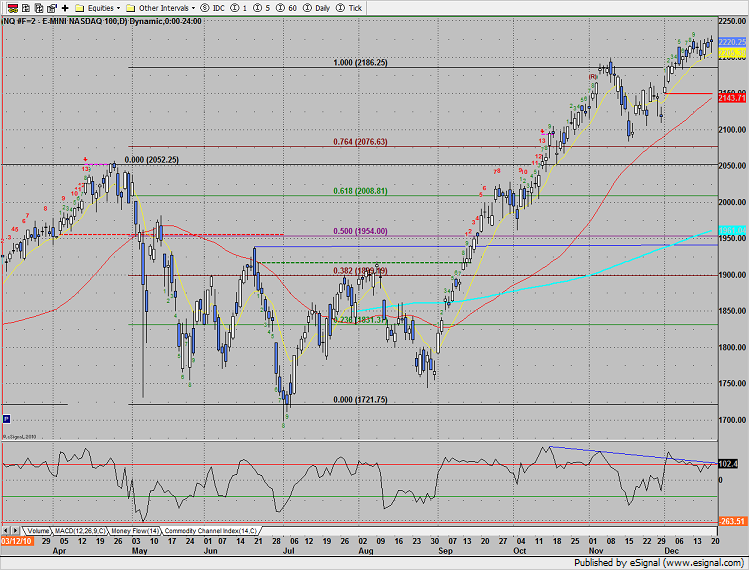Click the chart title NQ #F=2 E-MINI NASDAQ
Screen dimensions: 749x570
click(101, 21)
